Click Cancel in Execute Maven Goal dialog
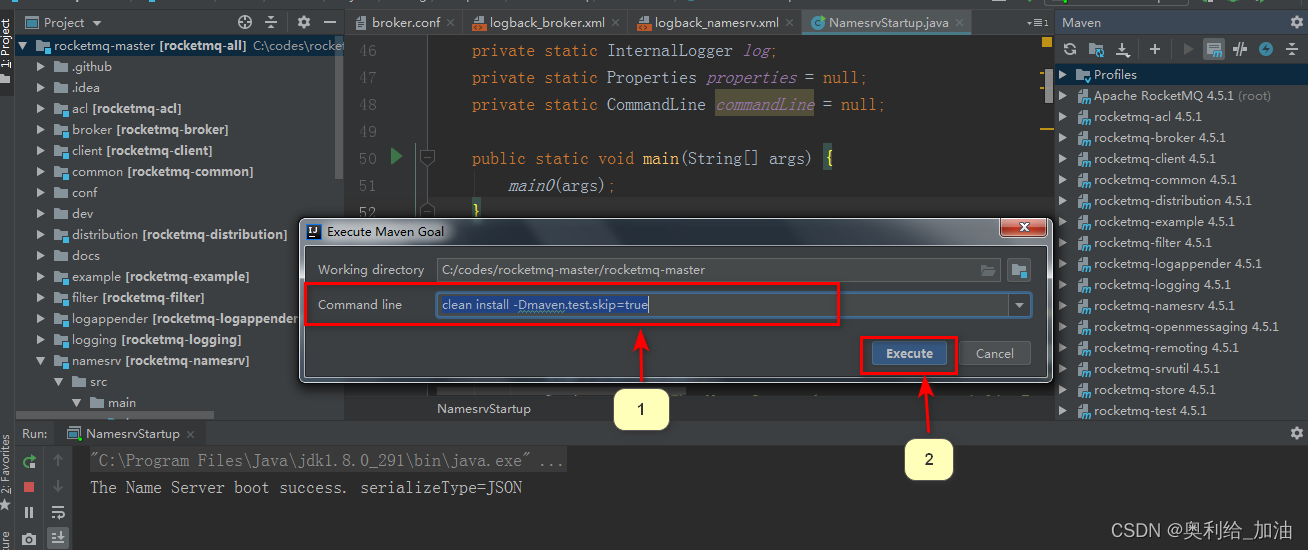Image resolution: width=1308 pixels, height=550 pixels. click(x=995, y=353)
